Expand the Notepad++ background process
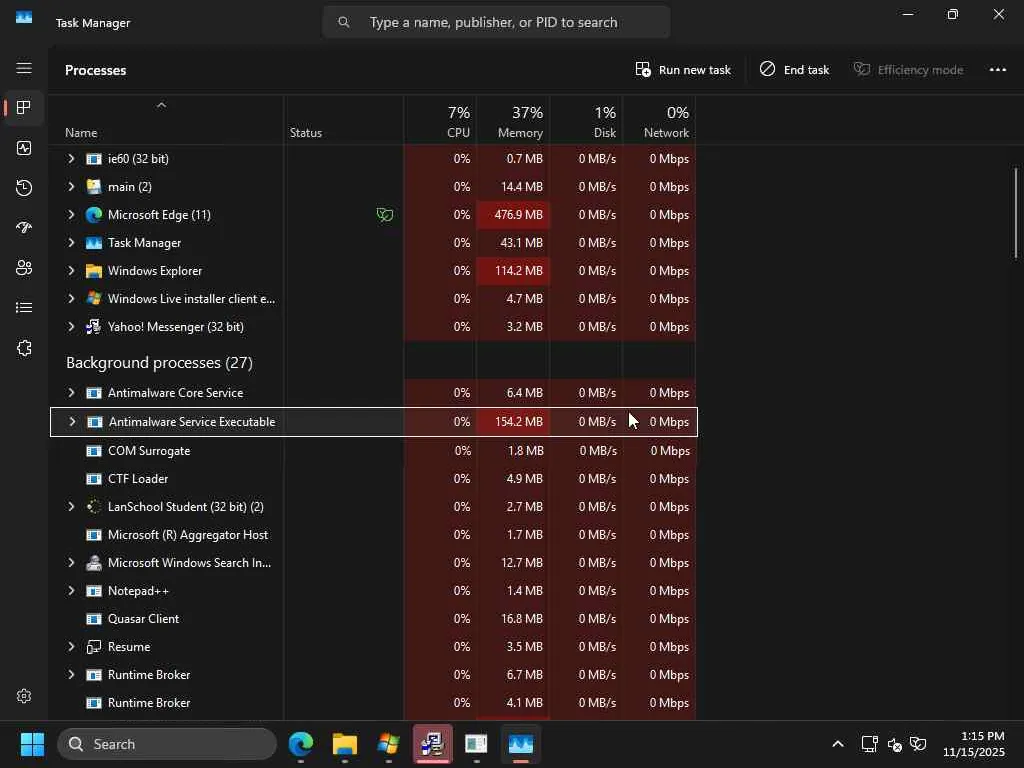The width and height of the screenshot is (1024, 768). pos(71,591)
